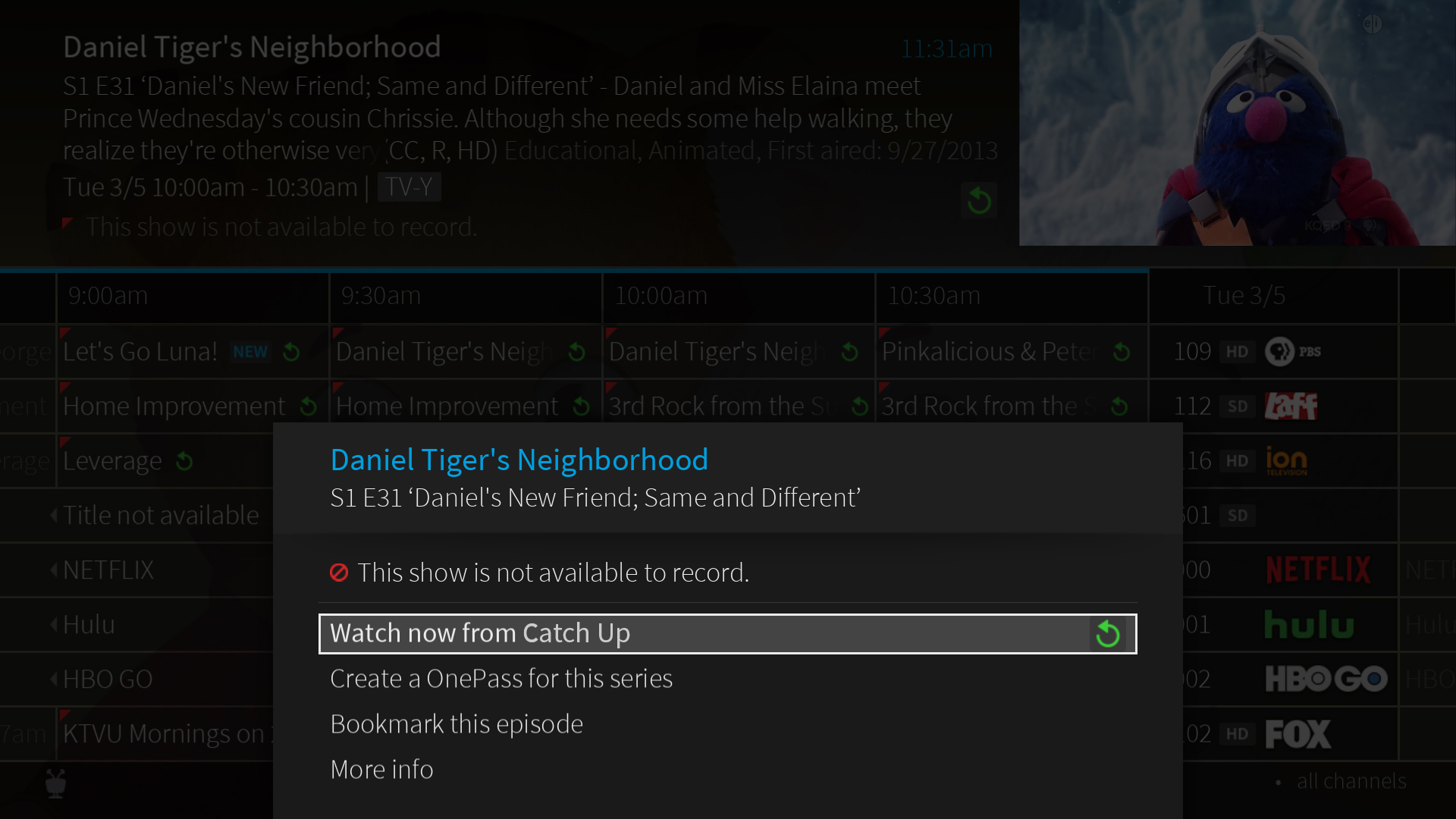Screen dimensions: 1456x819
Task: Click the replay icon on Let's Go Luna
Action: [x=291, y=352]
